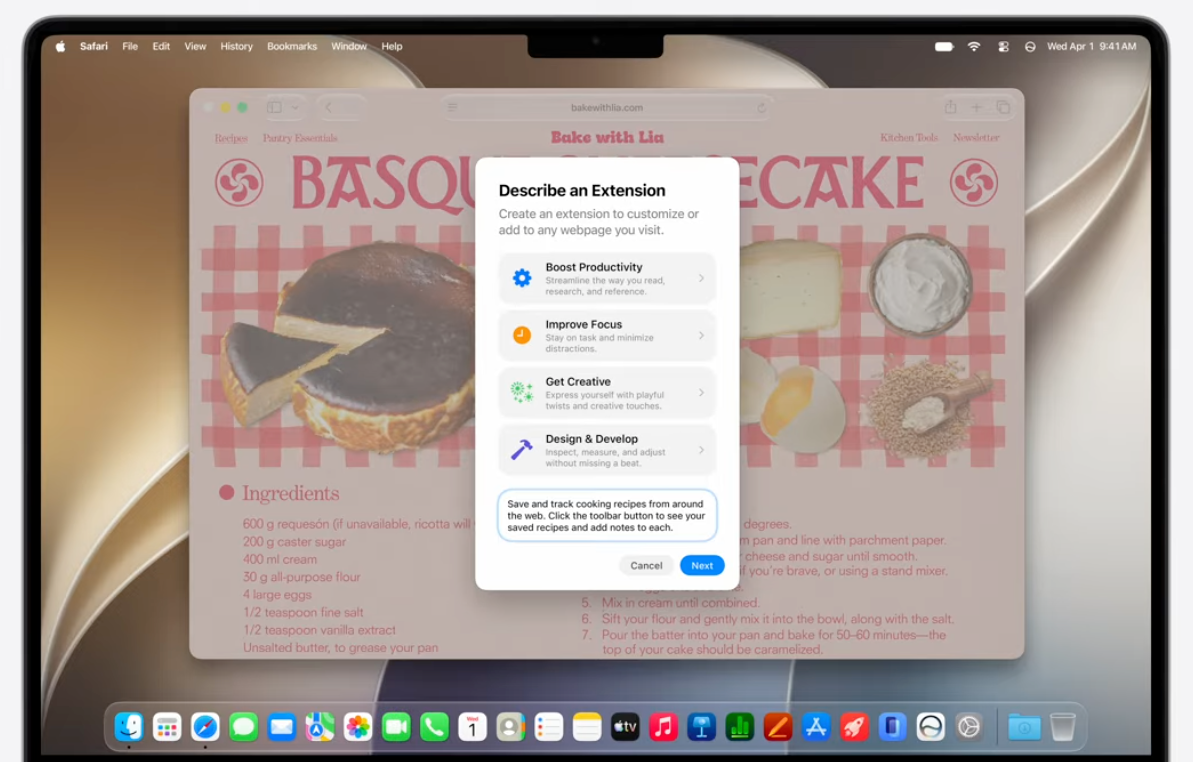
Task: Expand the Get Creative chevron
Action: (701, 392)
